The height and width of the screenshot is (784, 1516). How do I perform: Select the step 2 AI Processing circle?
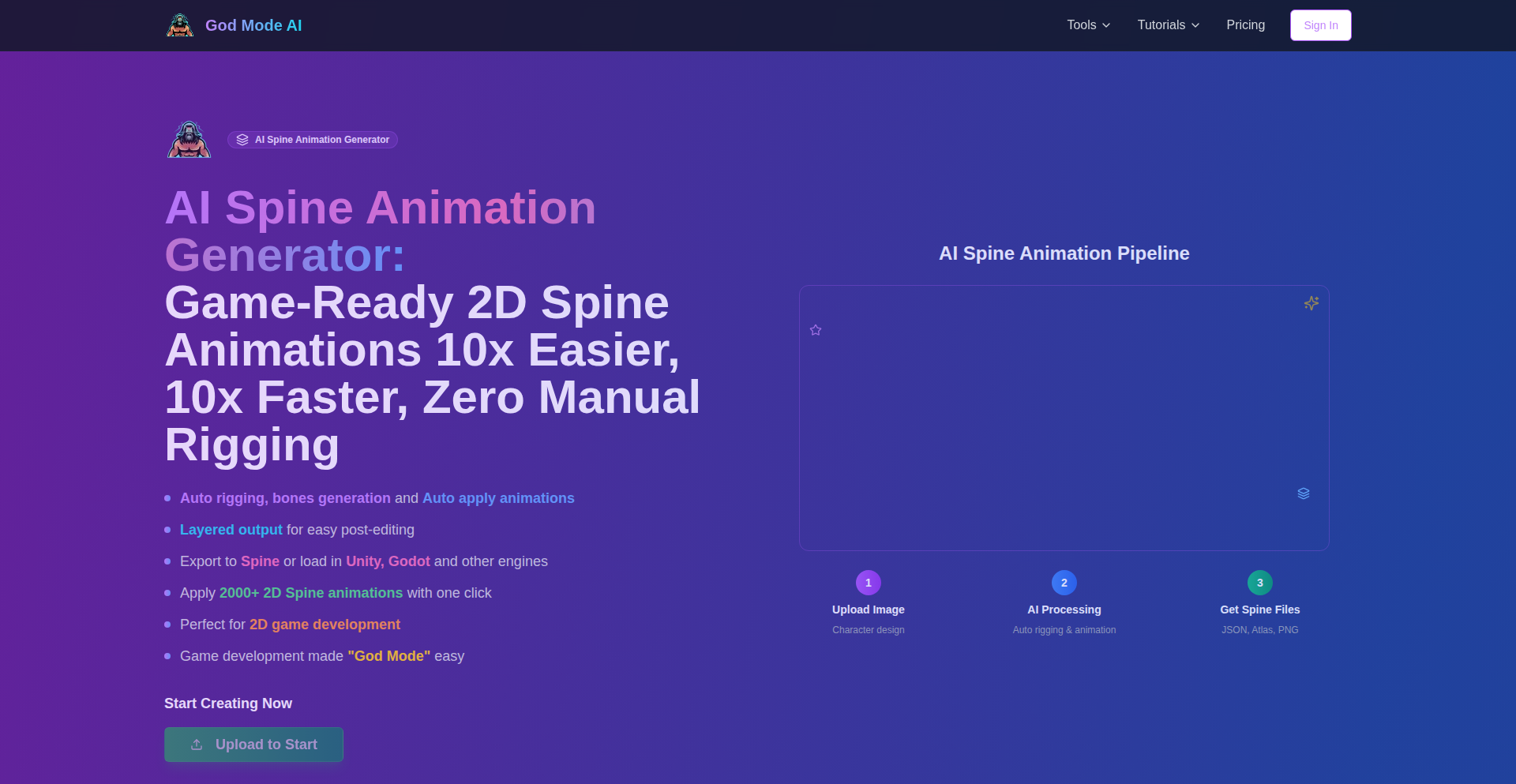[x=1064, y=583]
